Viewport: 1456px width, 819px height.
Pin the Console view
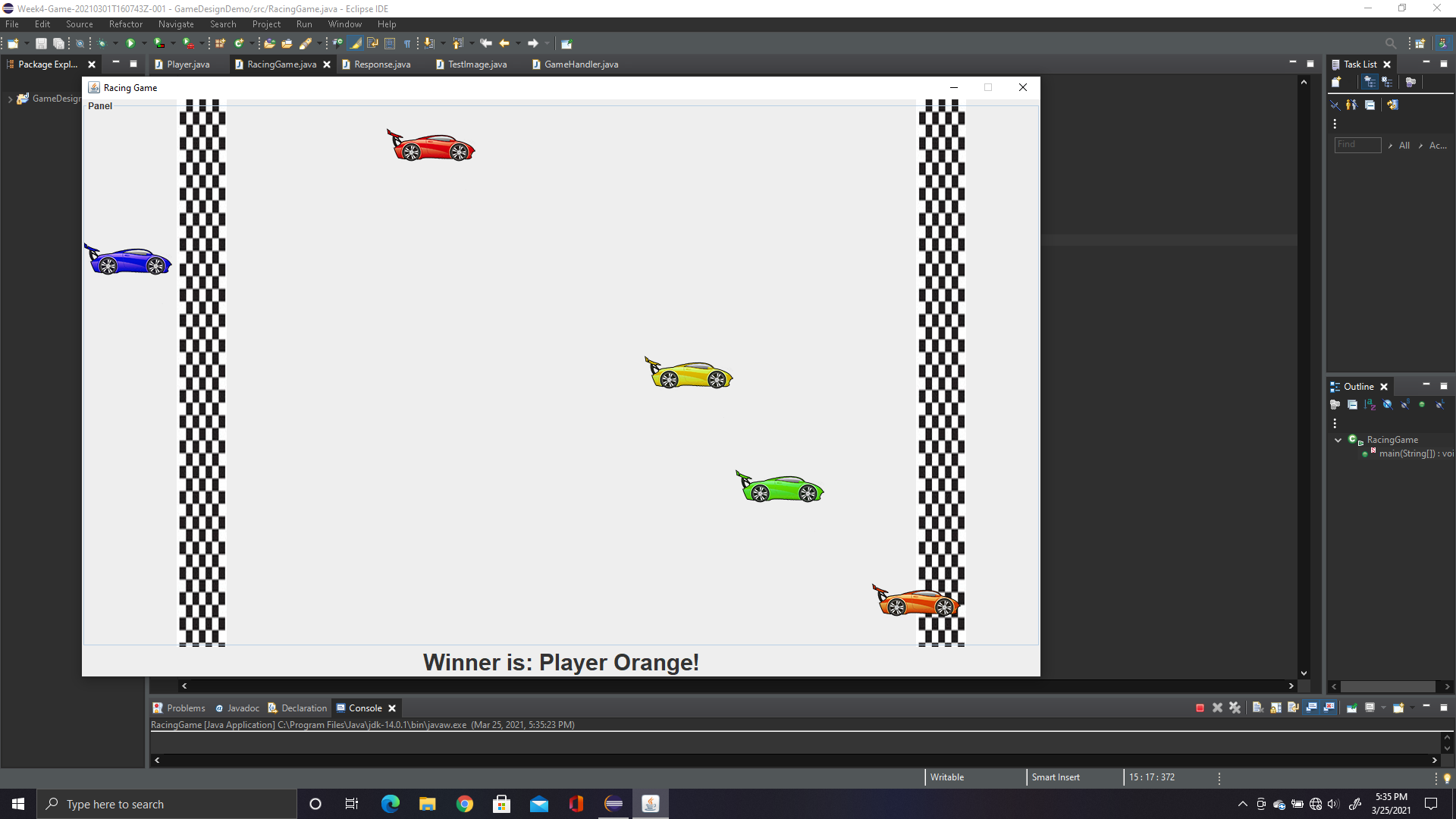click(x=1352, y=708)
